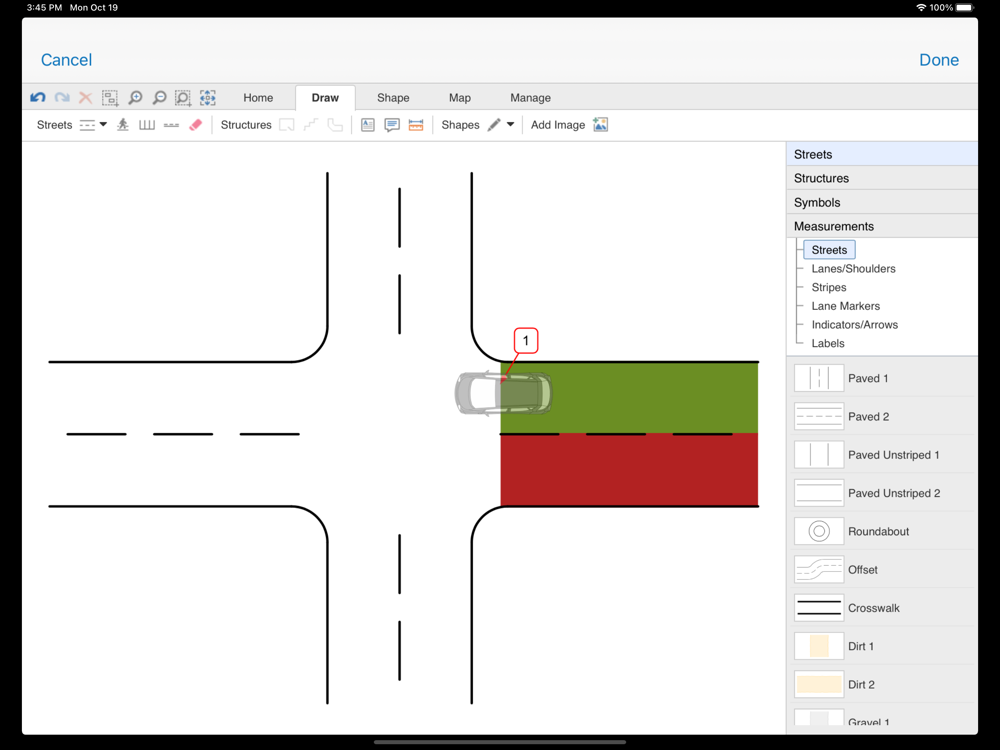Screen dimensions: 1000x750
Task: Select the Shapes pencil tool
Action: [x=494, y=125]
